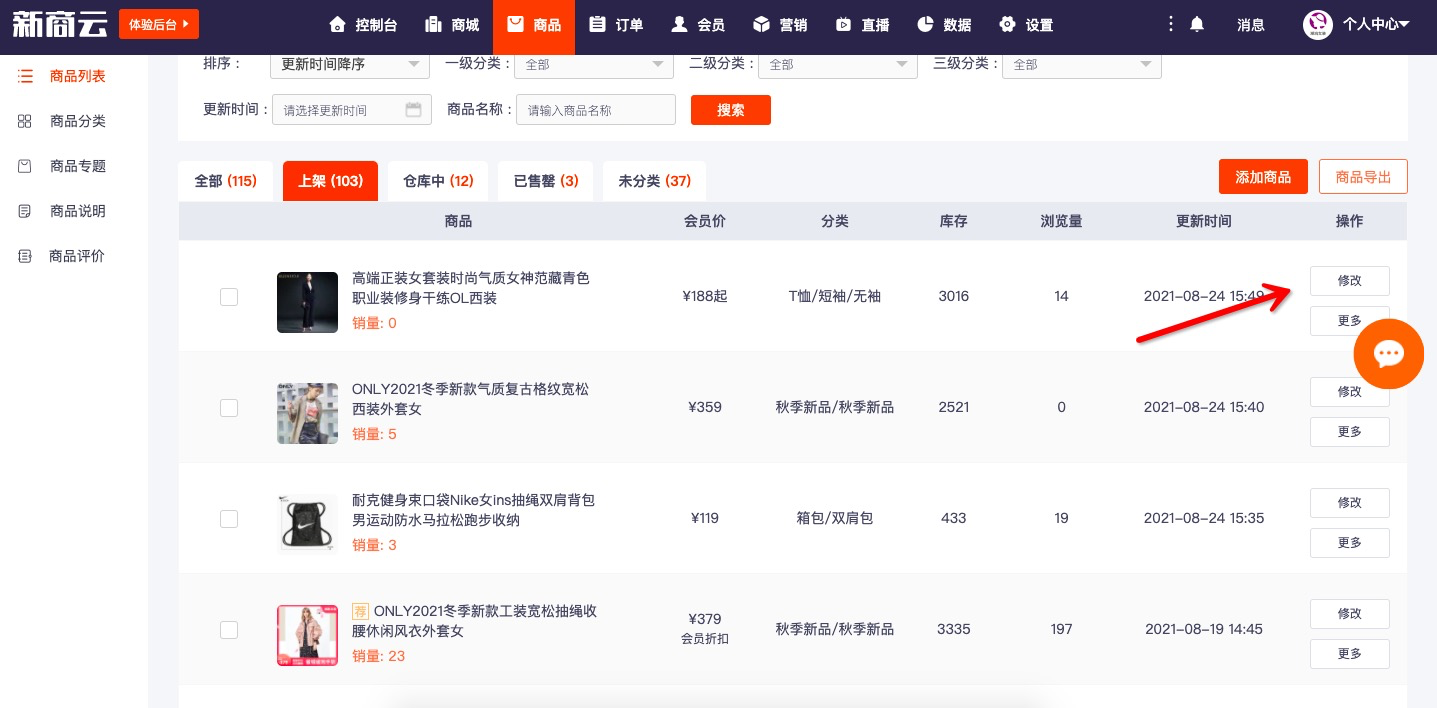Click the 添加商品 button

click(x=1263, y=177)
